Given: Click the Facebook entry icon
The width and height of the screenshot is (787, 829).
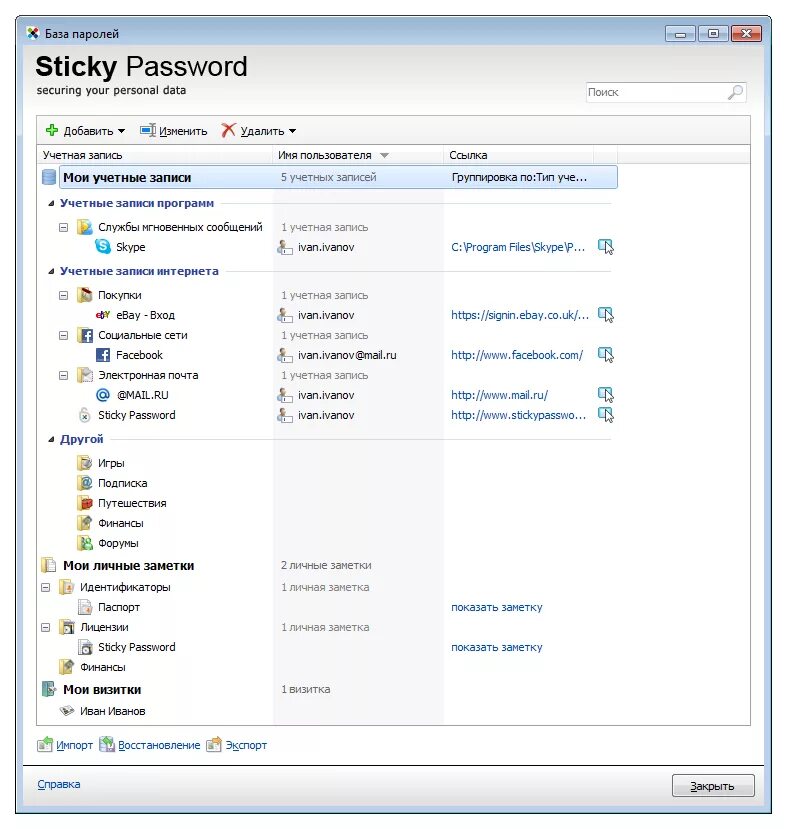Looking at the screenshot, I should (103, 355).
